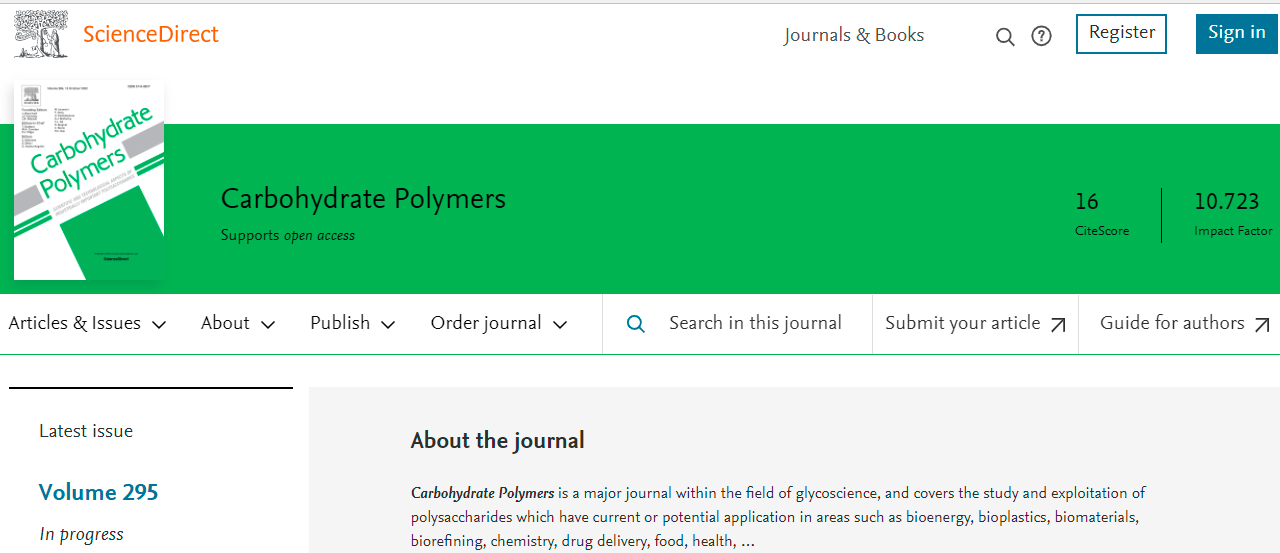1280x553 pixels.
Task: Click the Carbohydrate Polymers journal title
Action: [x=363, y=199]
